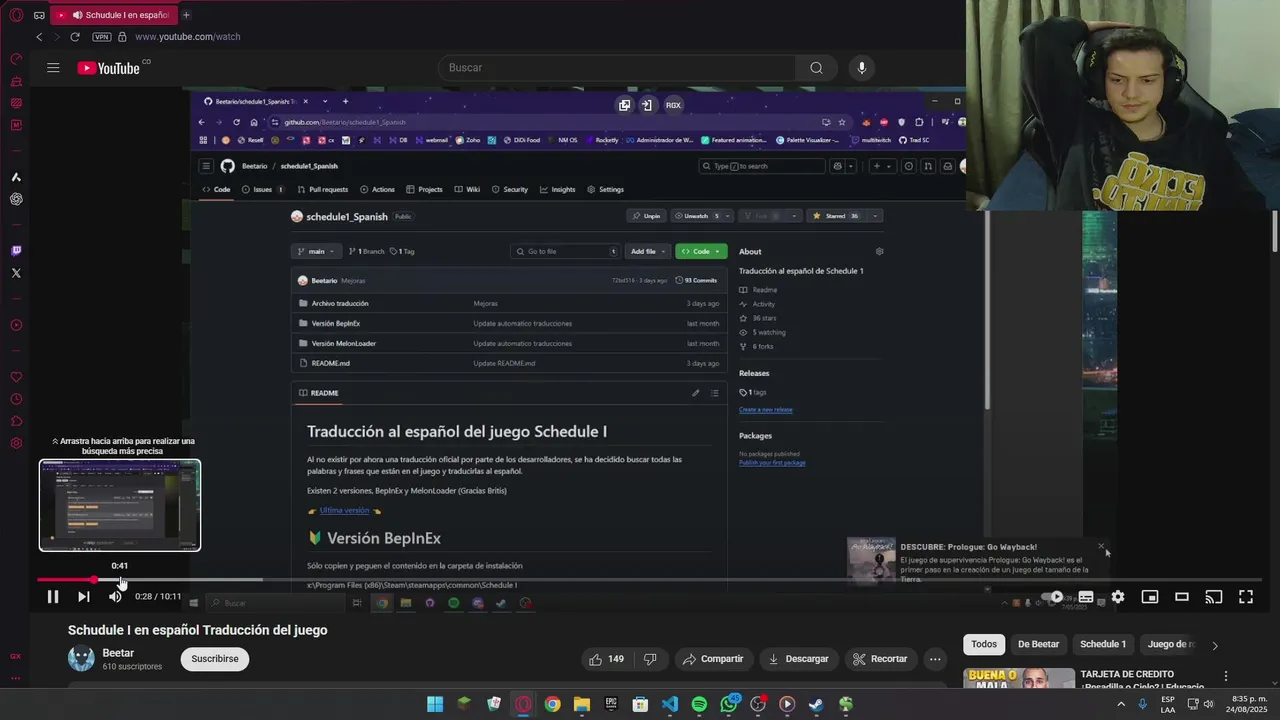
Task: Select the Todos filter chip
Action: [x=984, y=645]
